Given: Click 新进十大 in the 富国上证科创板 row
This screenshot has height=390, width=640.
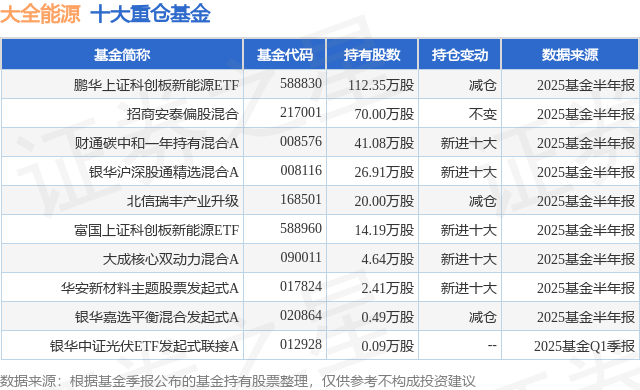Looking at the screenshot, I should (469, 230).
